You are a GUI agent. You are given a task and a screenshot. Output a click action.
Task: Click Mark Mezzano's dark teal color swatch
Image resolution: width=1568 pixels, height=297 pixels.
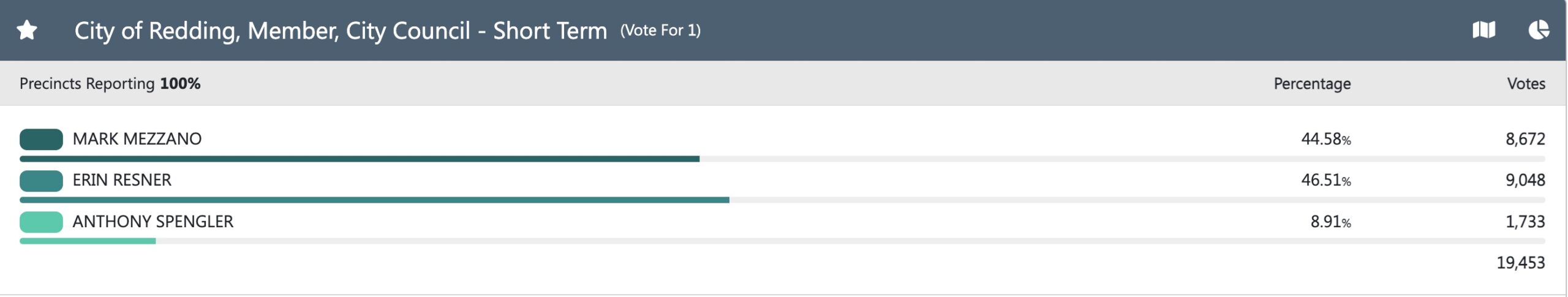coord(41,139)
